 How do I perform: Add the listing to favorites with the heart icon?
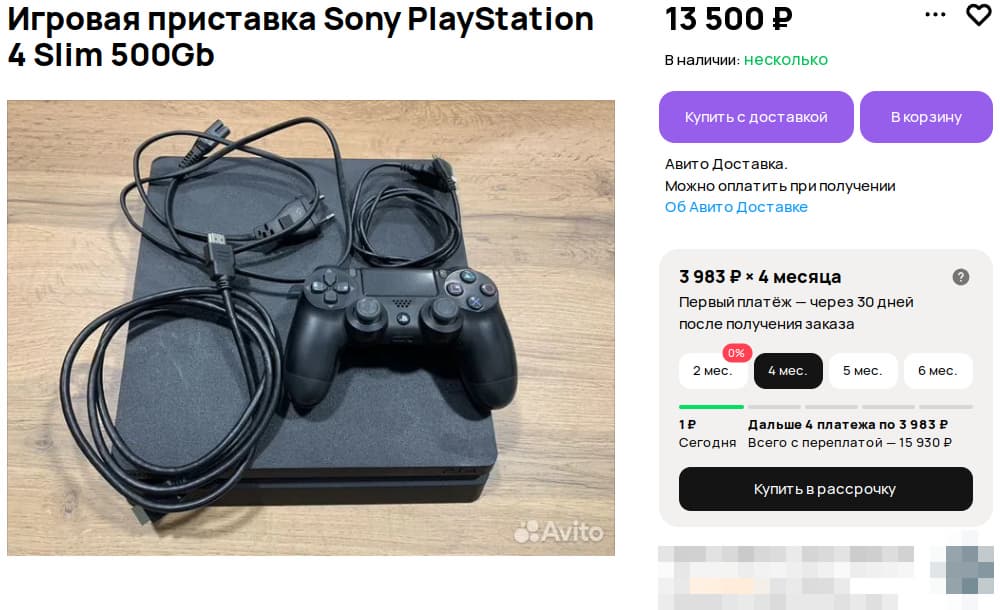click(x=977, y=15)
